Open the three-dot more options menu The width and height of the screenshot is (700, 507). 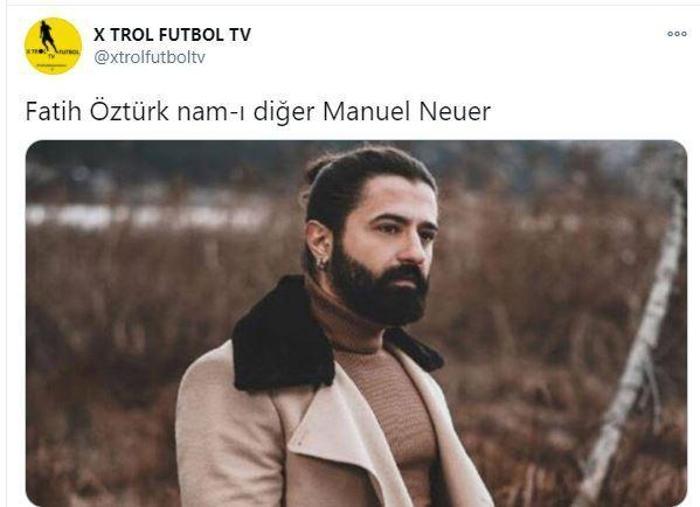(x=677, y=34)
